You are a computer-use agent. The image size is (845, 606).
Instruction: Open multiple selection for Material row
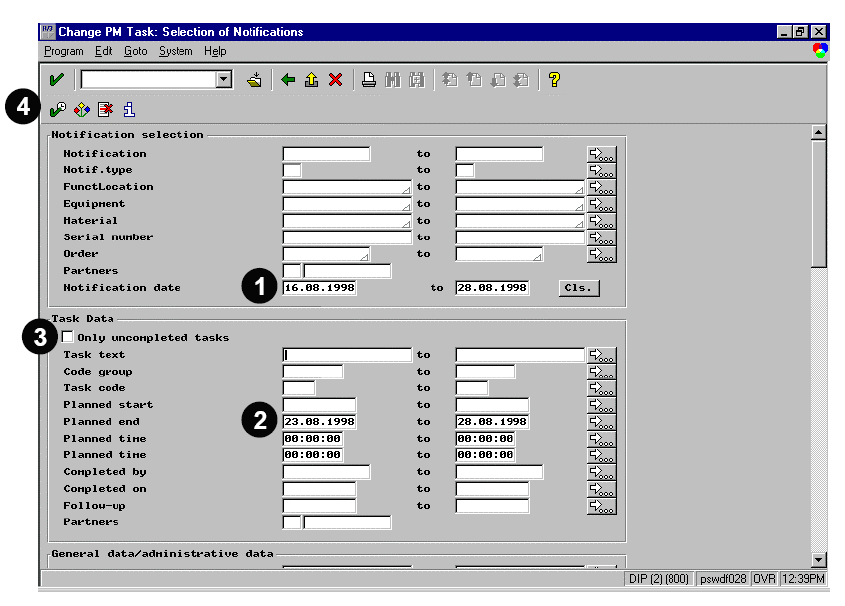(x=601, y=221)
